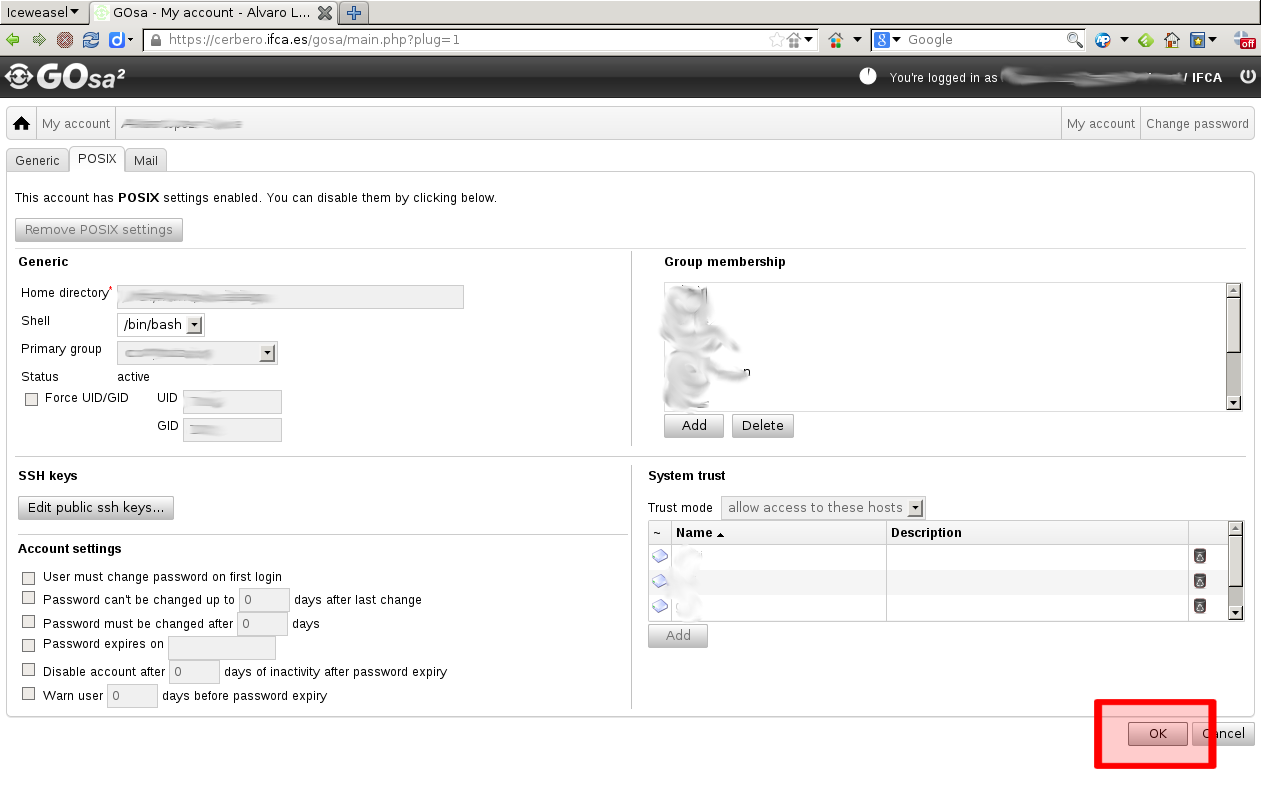Click the first host's penguin icon
The width and height of the screenshot is (1261, 805).
(1199, 556)
